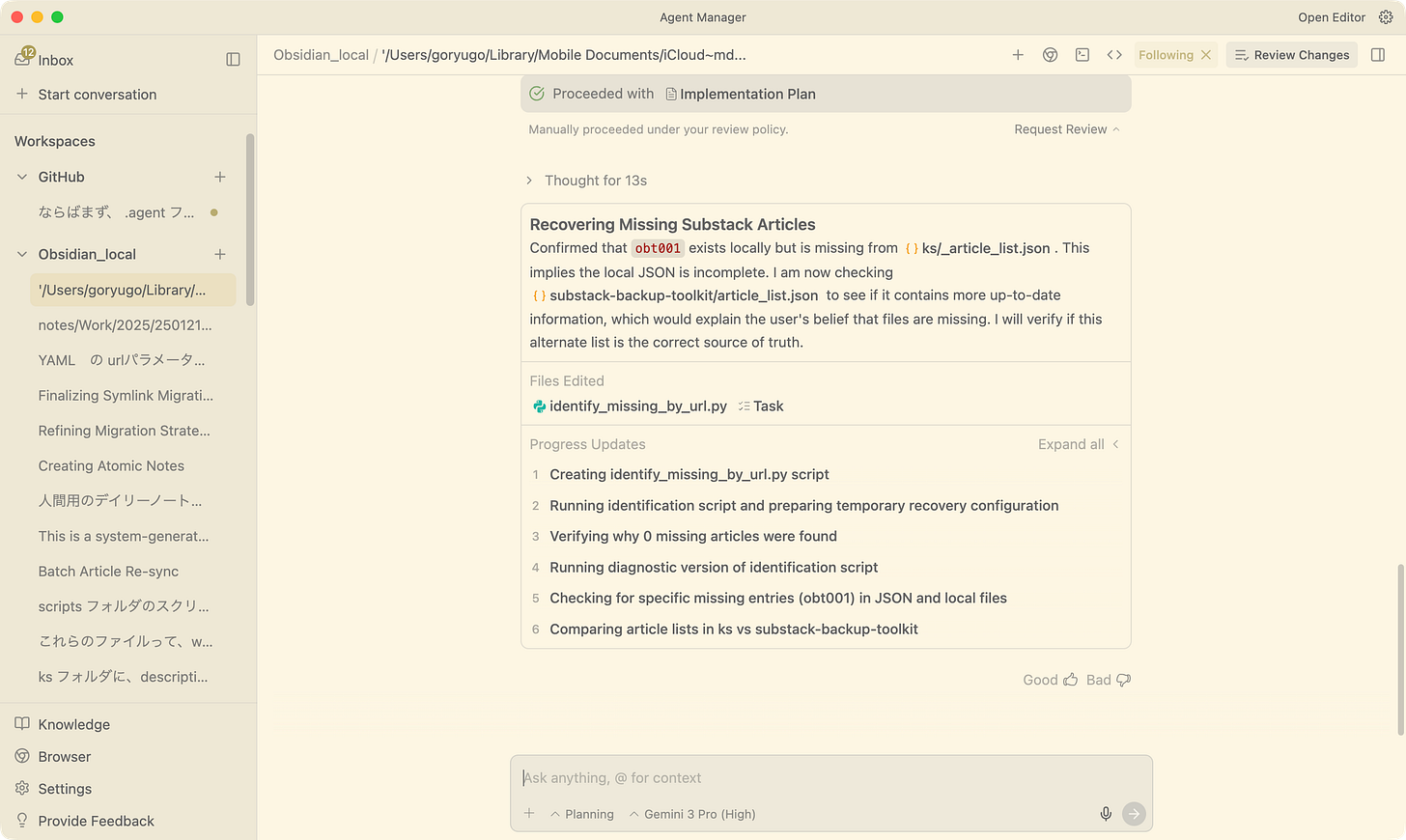
Task: Click the obt001 code tag
Action: point(658,248)
